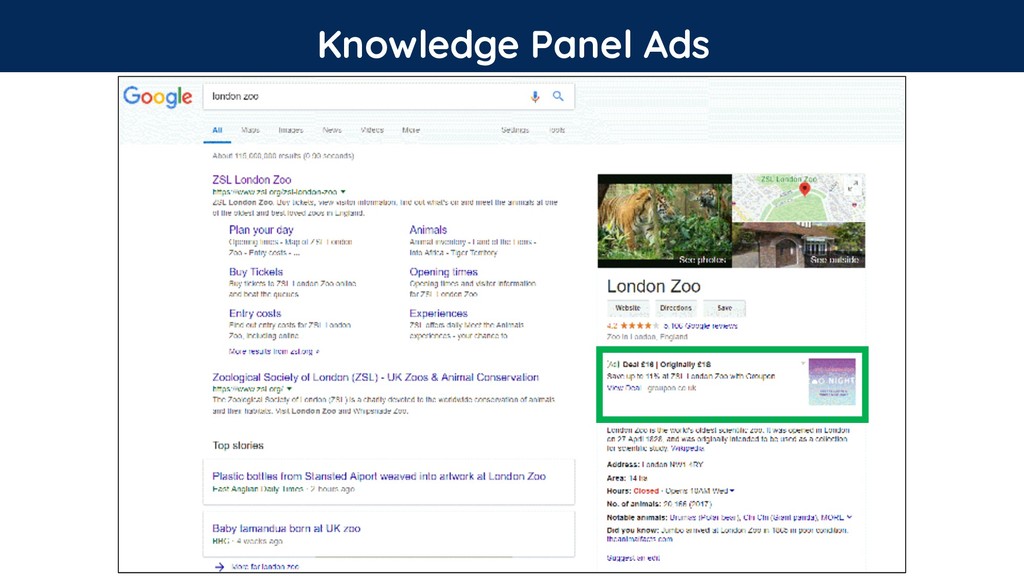Screen dimensions: 1024x576
Task: Open Baby tamandua born at UK zoo story
Action: click(x=286, y=528)
